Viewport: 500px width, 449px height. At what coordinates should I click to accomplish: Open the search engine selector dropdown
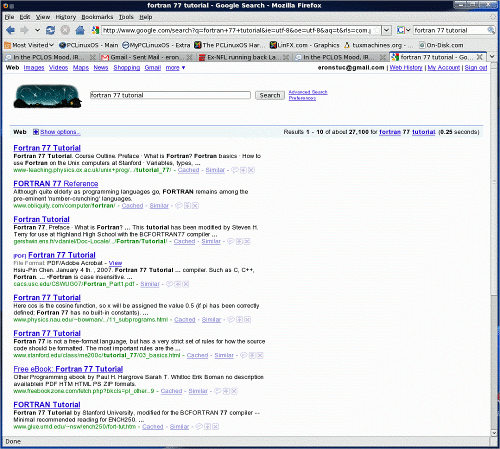404,30
